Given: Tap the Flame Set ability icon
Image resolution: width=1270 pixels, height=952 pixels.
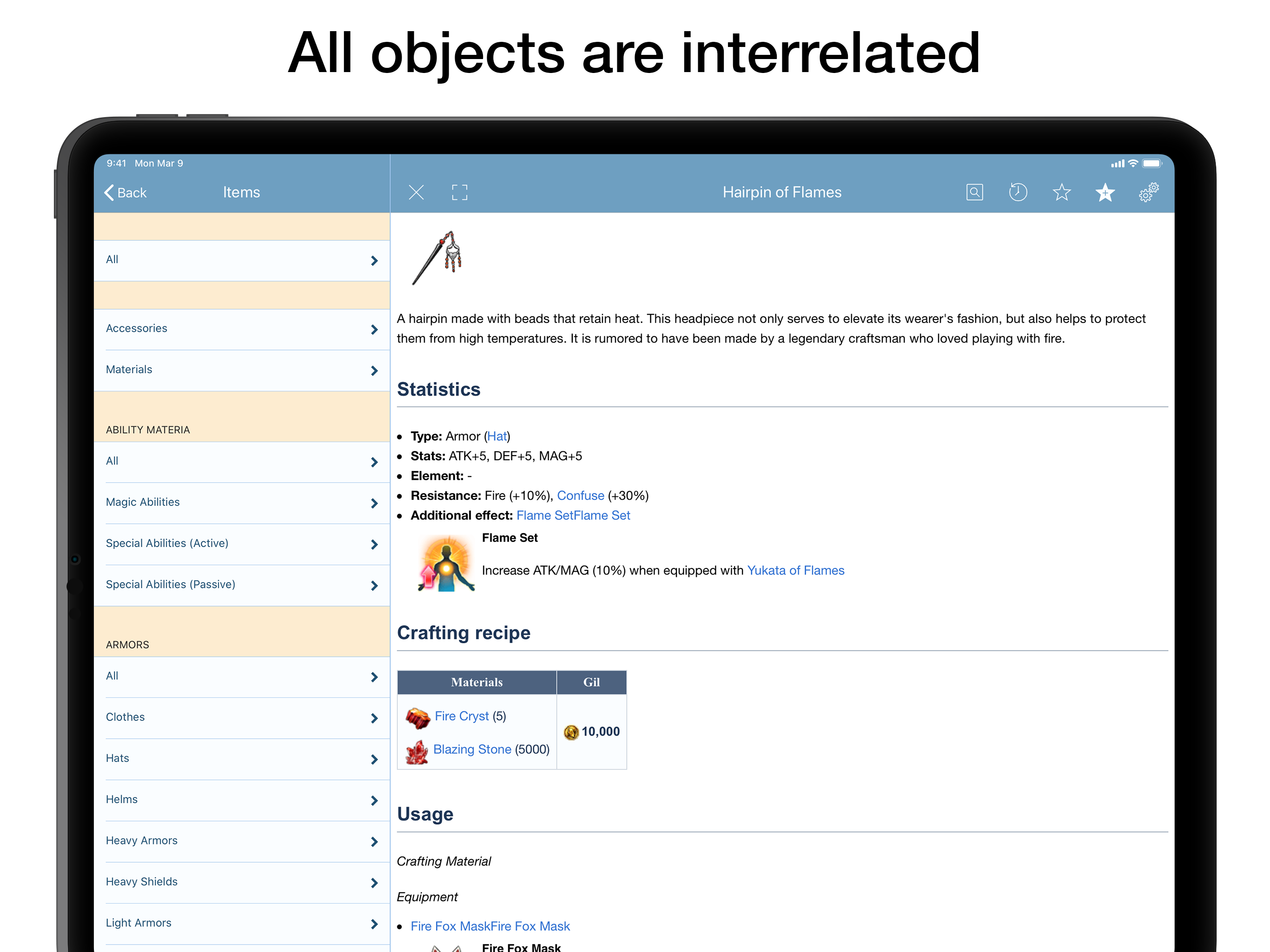Looking at the screenshot, I should (x=446, y=563).
